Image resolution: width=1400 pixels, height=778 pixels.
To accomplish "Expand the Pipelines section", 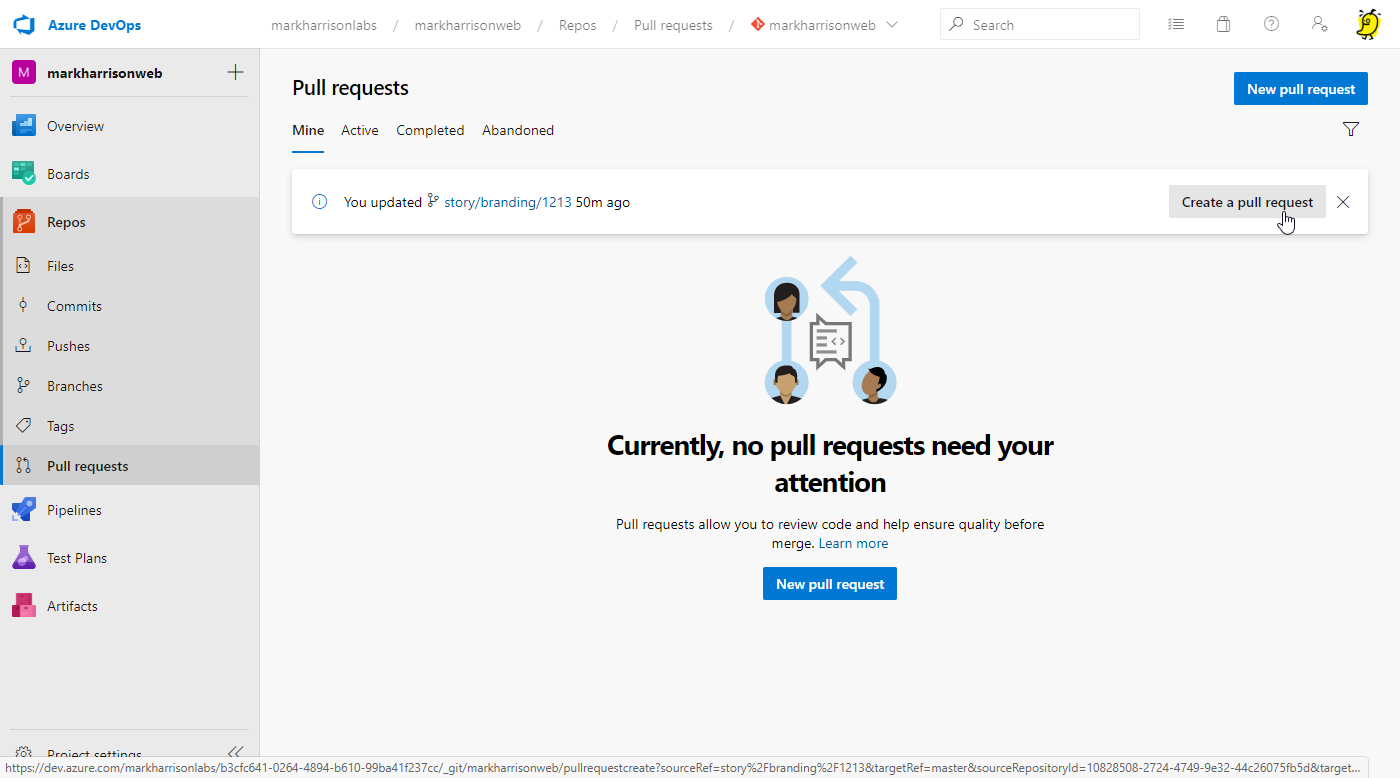I will tap(74, 510).
